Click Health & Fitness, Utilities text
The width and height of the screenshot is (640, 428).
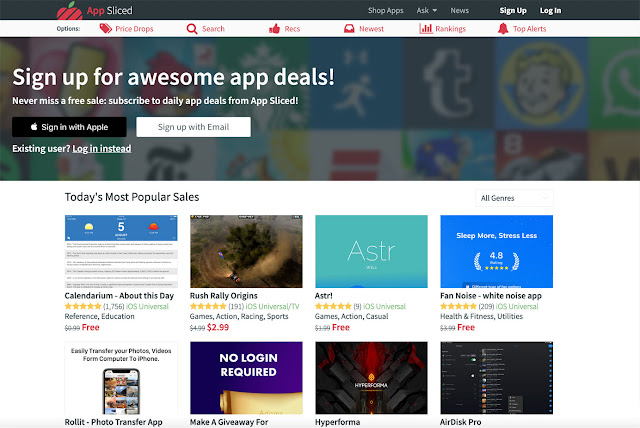coord(481,317)
